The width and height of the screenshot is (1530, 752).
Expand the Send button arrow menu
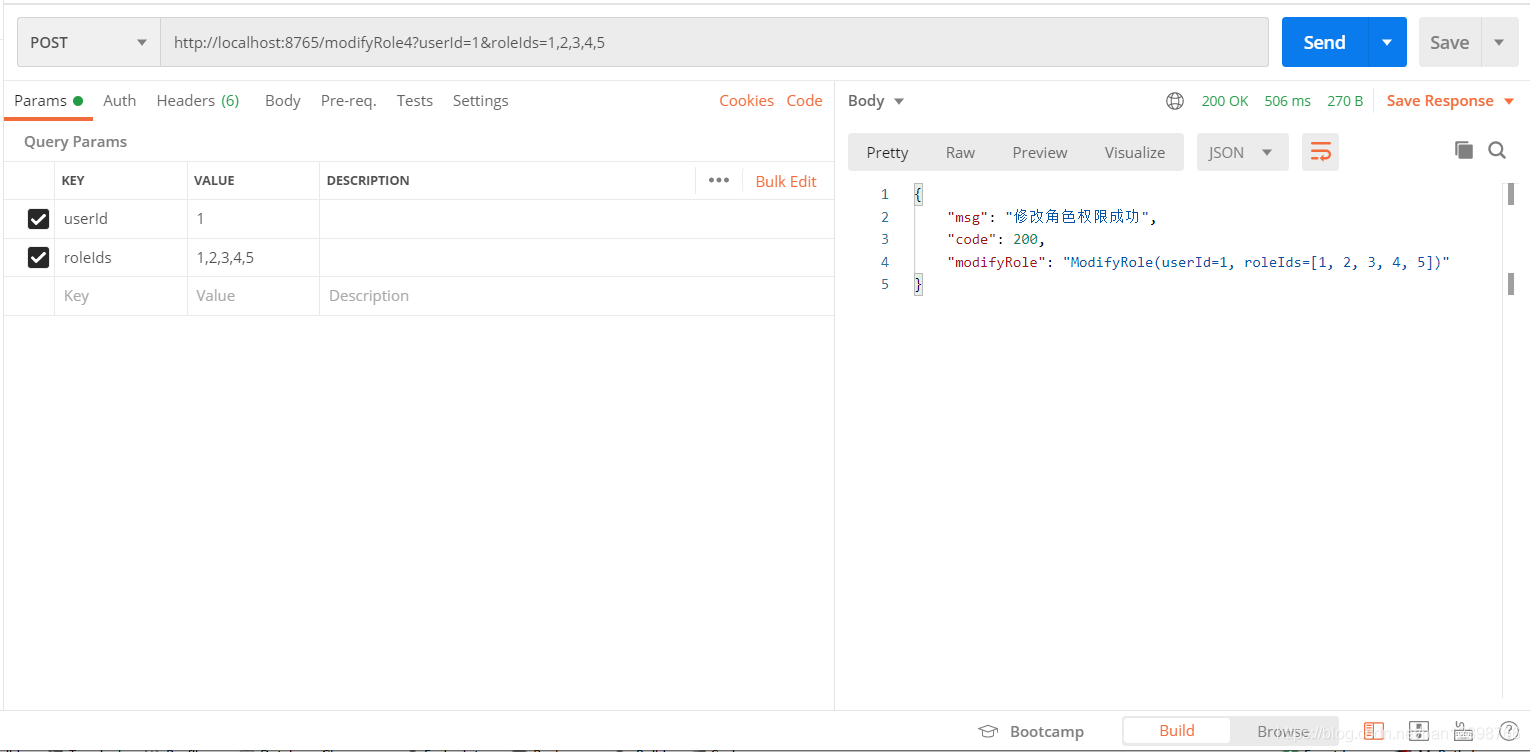point(1387,43)
